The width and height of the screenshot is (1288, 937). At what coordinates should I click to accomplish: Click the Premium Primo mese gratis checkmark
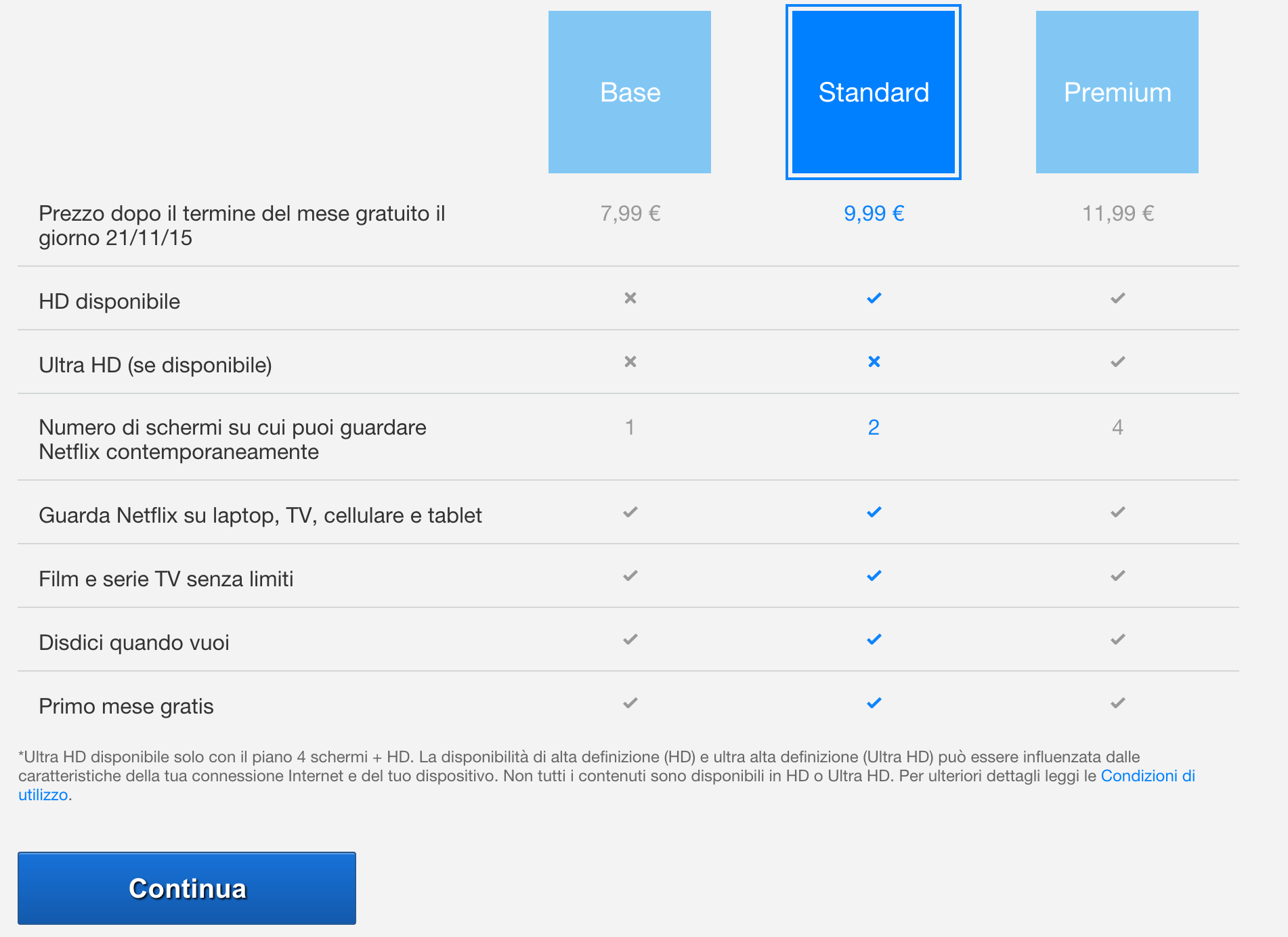(x=1118, y=703)
